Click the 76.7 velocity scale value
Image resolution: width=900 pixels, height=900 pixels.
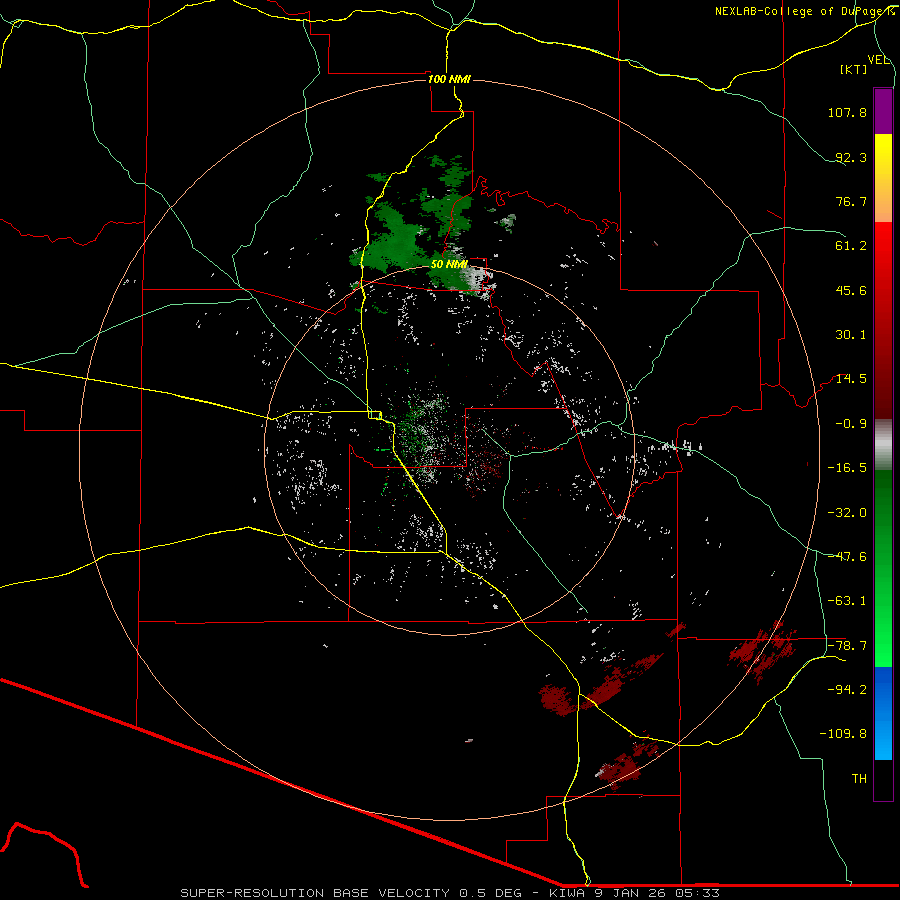851,201
